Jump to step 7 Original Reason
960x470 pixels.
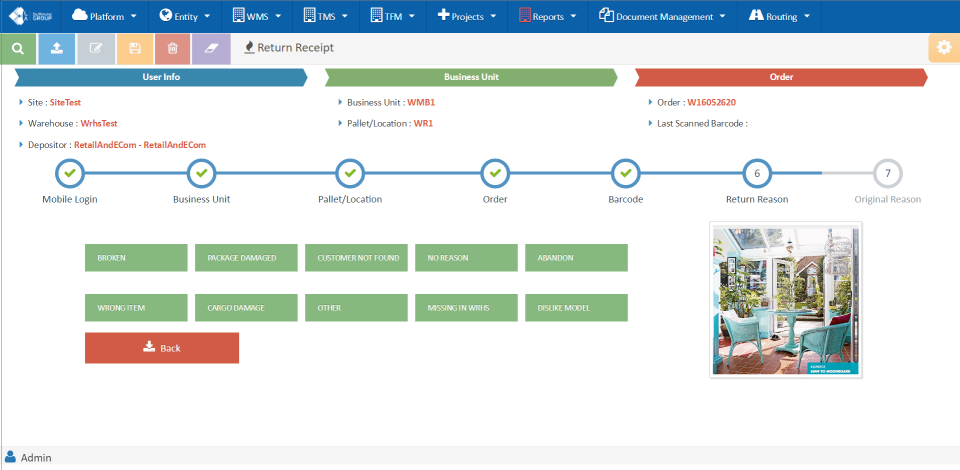point(887,174)
